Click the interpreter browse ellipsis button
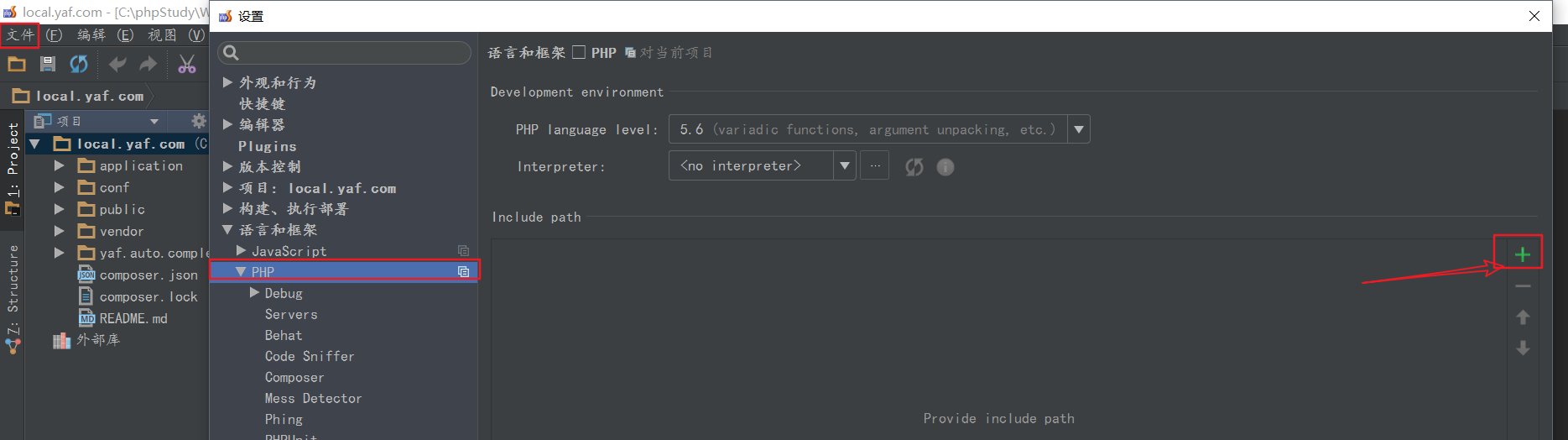 click(x=874, y=166)
